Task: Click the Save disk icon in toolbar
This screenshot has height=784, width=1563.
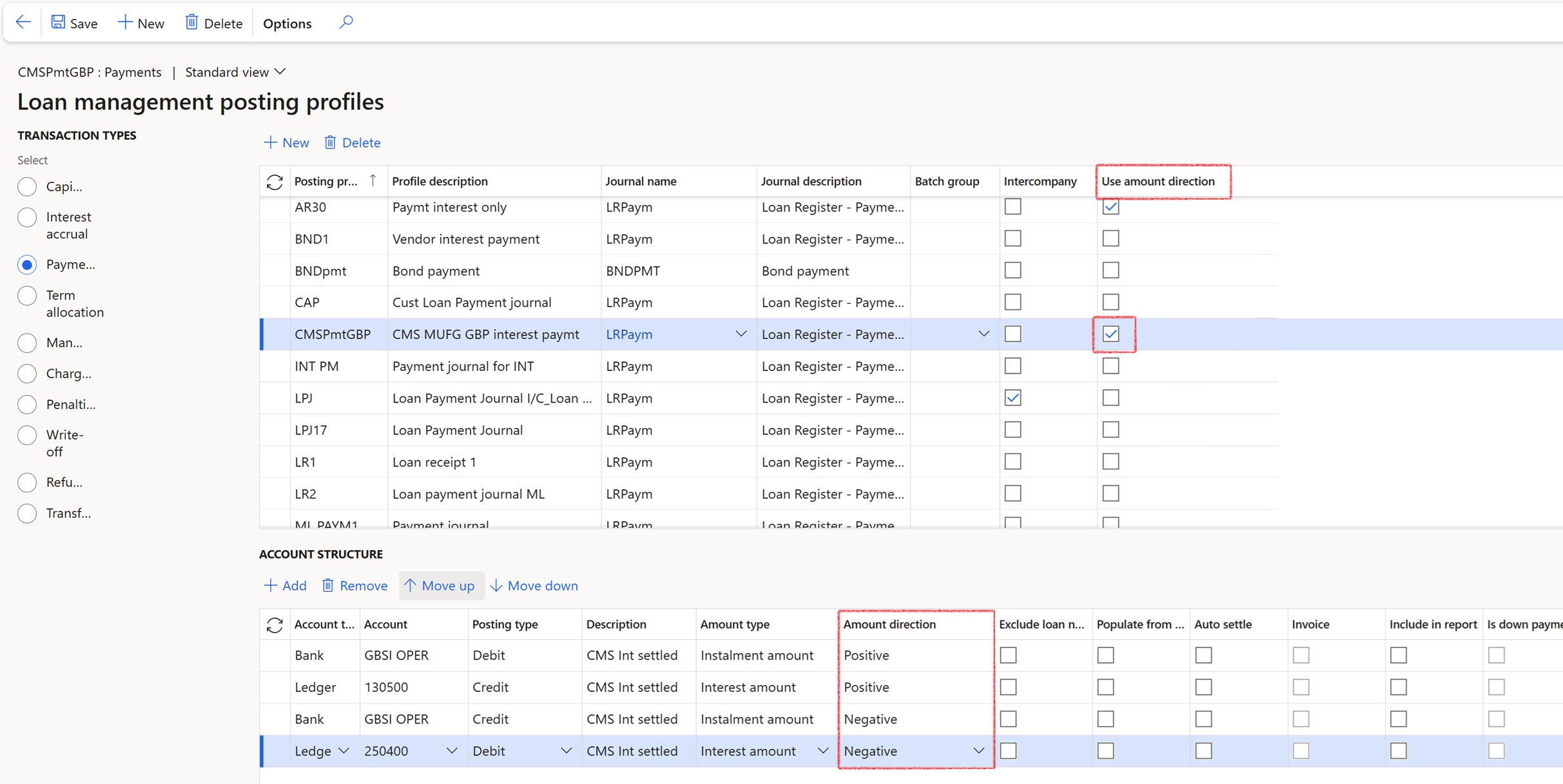Action: point(58,23)
